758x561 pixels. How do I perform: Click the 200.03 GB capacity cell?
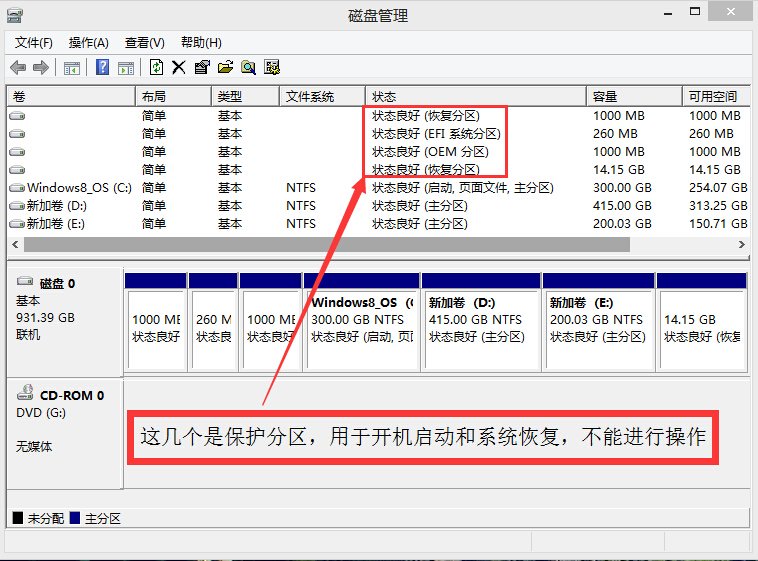tap(622, 224)
